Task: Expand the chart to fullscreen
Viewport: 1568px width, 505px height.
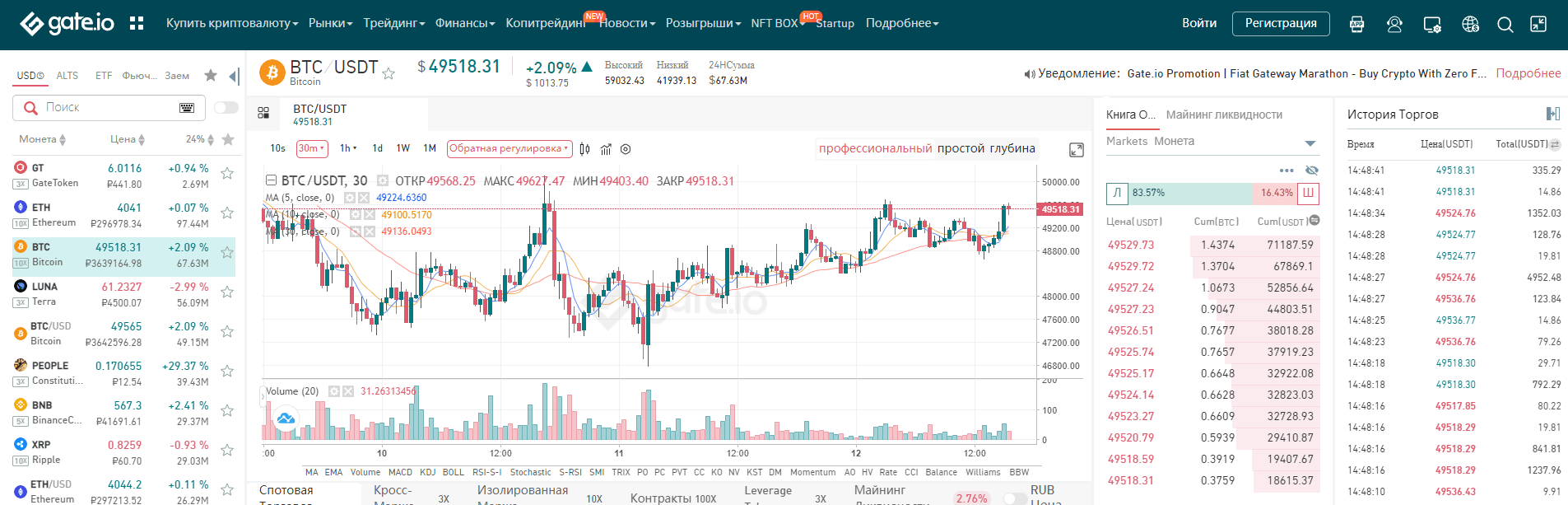Action: 1076,150
